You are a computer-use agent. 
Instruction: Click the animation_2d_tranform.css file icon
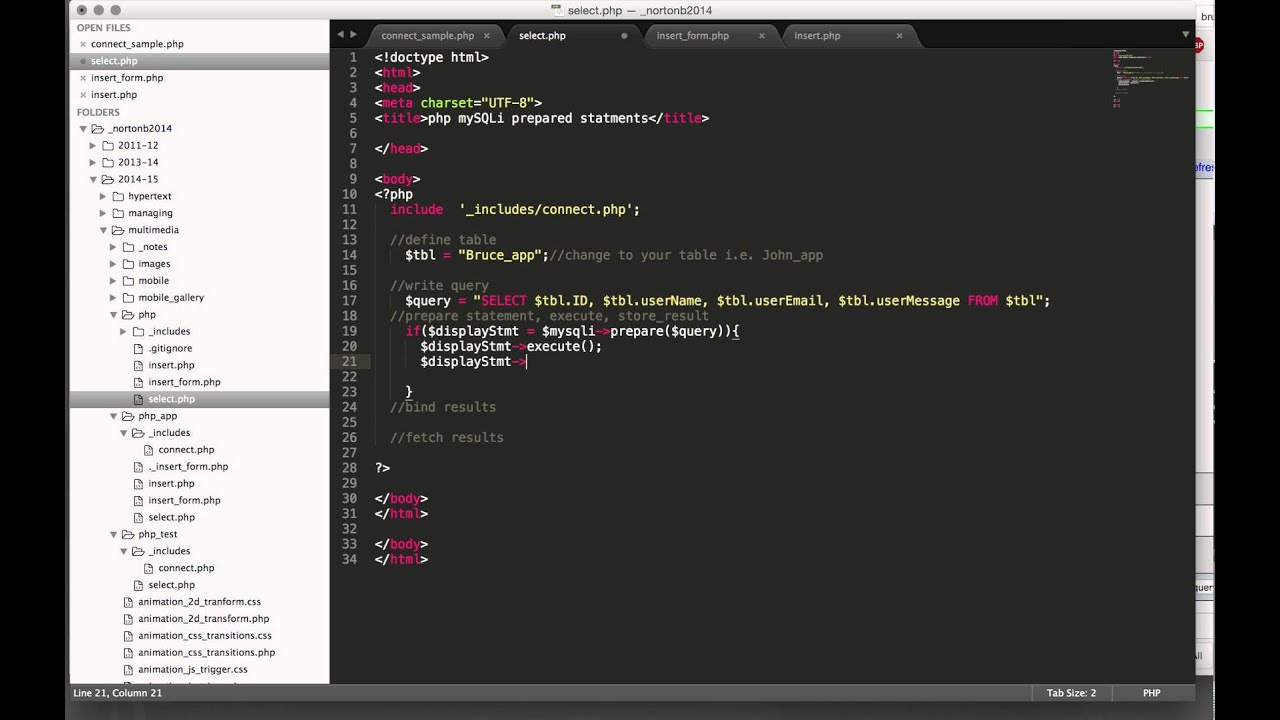(128, 602)
